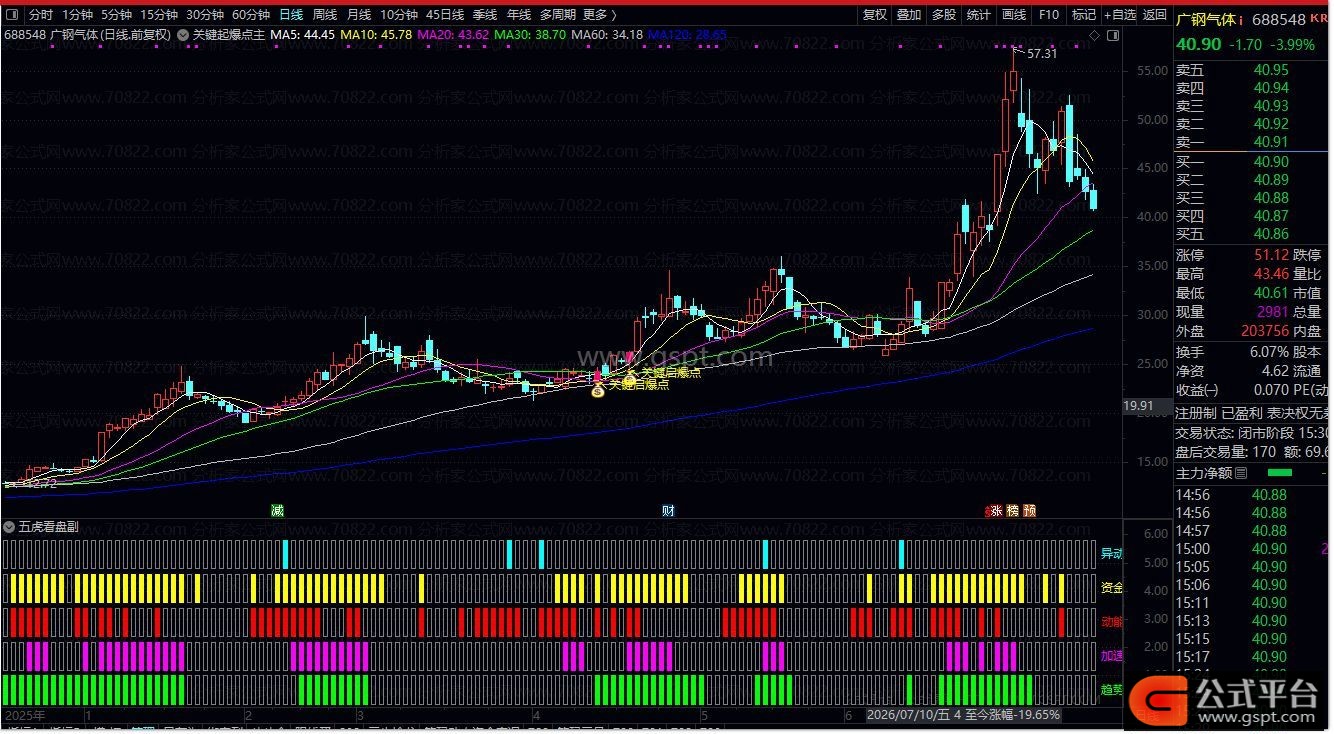Screen dimensions: 1334x734
Task: Switch to 季线 quarterly chart
Action: [x=485, y=15]
